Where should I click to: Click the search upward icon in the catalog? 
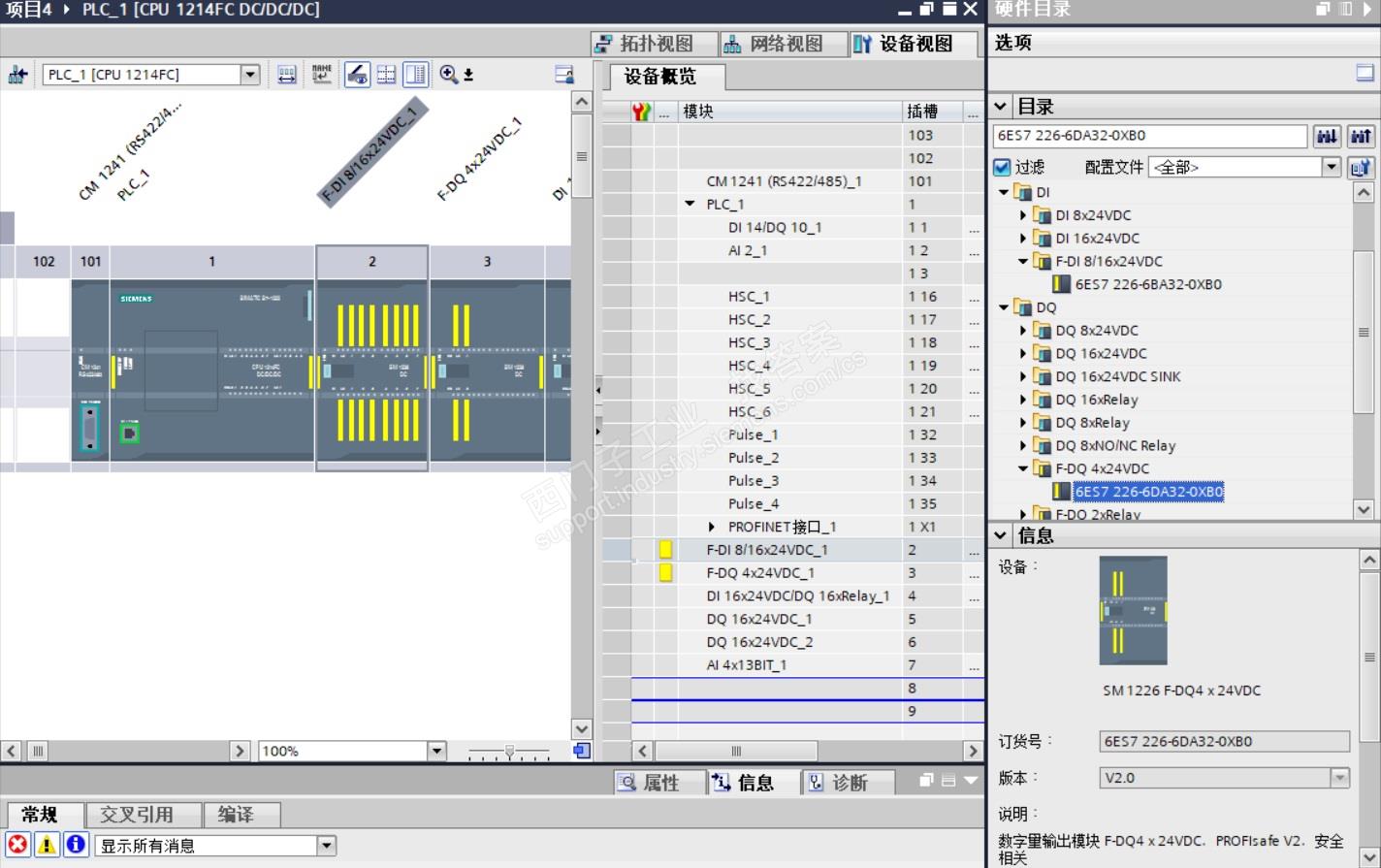point(1360,137)
